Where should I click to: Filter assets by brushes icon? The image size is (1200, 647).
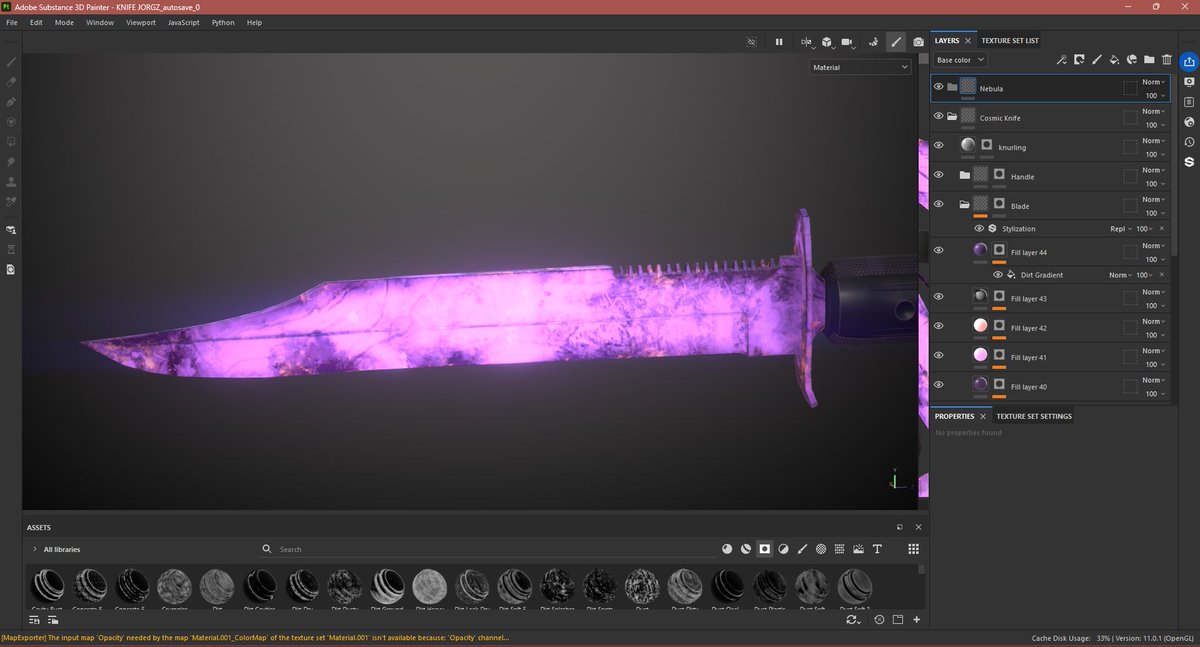[x=802, y=549]
